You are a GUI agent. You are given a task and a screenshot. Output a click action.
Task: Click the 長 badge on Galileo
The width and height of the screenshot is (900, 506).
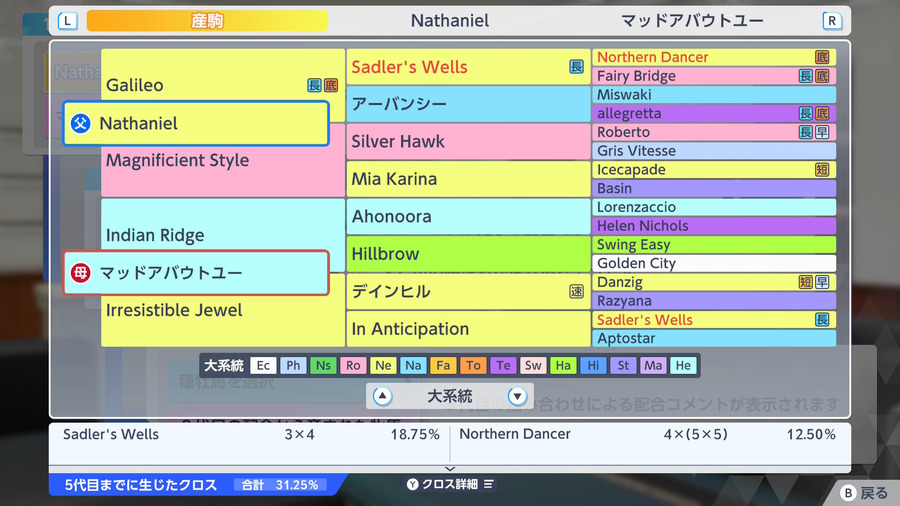pos(314,85)
